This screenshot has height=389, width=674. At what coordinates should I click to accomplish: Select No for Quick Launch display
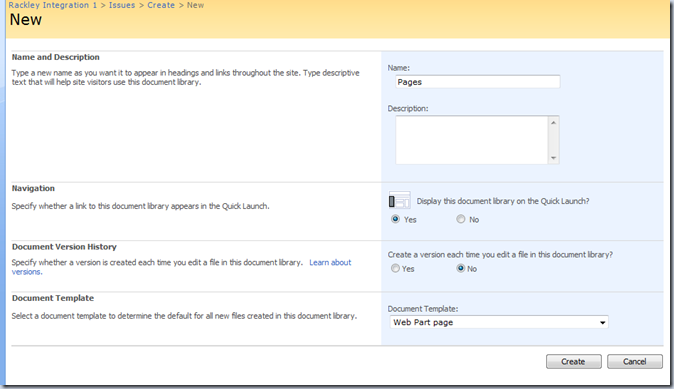point(460,219)
